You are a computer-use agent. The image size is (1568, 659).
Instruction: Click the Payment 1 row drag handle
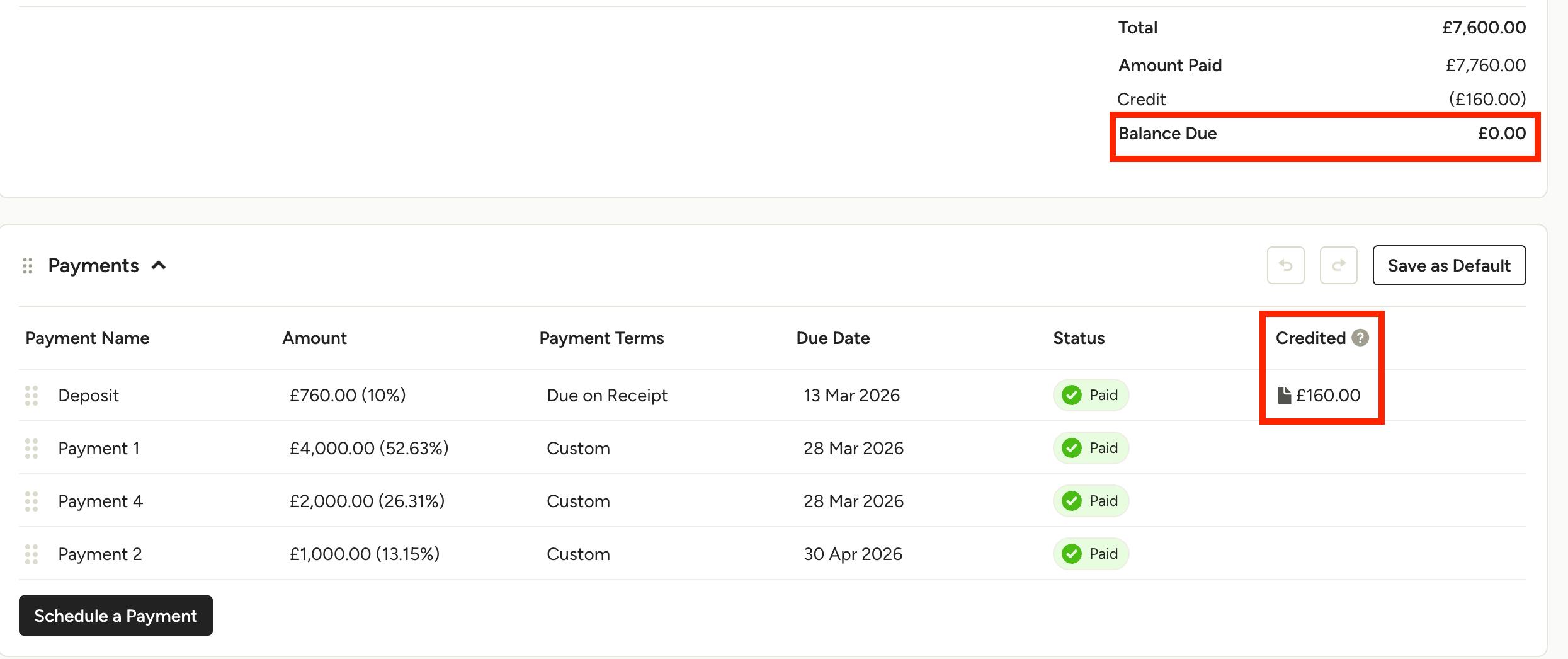click(x=31, y=449)
